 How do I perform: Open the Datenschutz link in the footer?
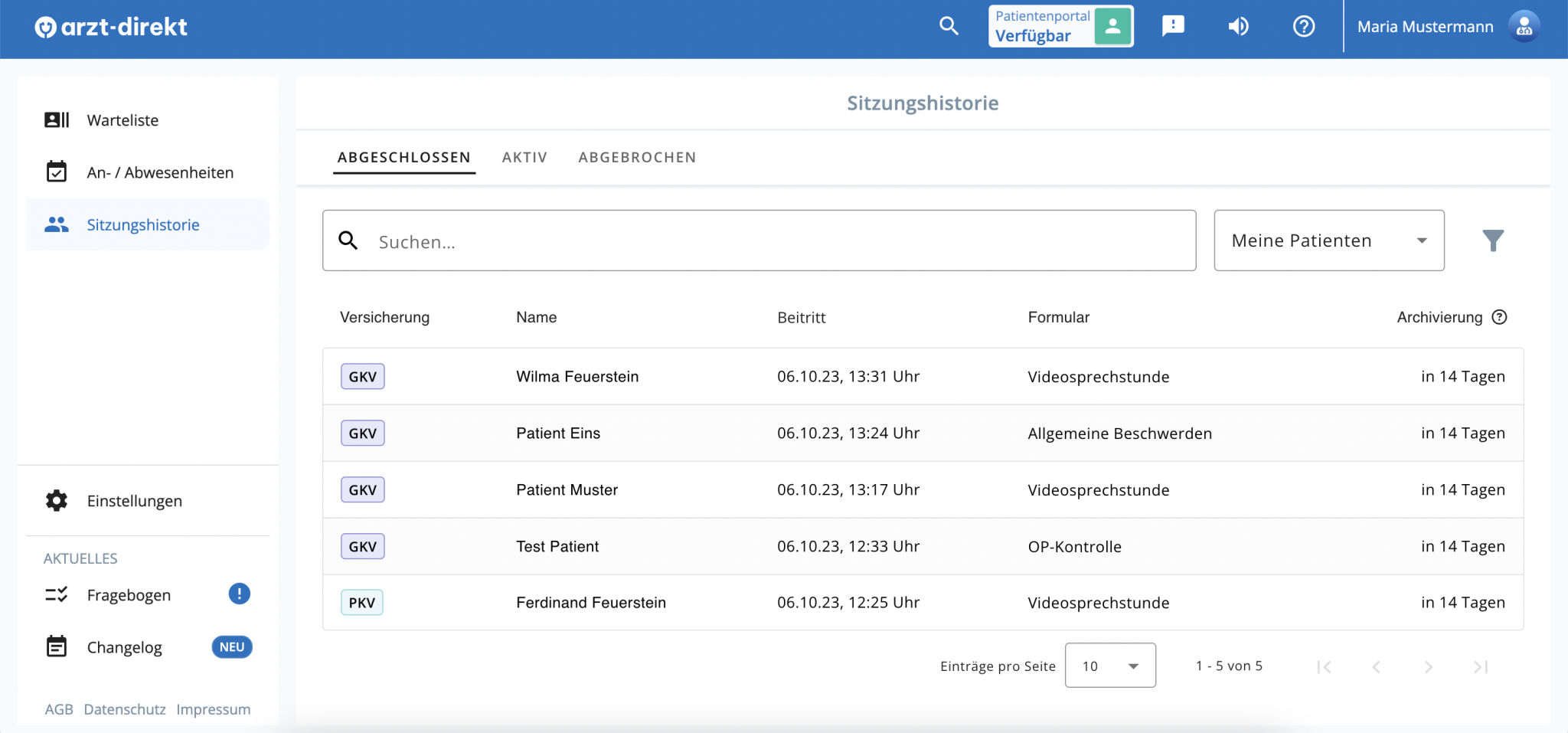125,708
